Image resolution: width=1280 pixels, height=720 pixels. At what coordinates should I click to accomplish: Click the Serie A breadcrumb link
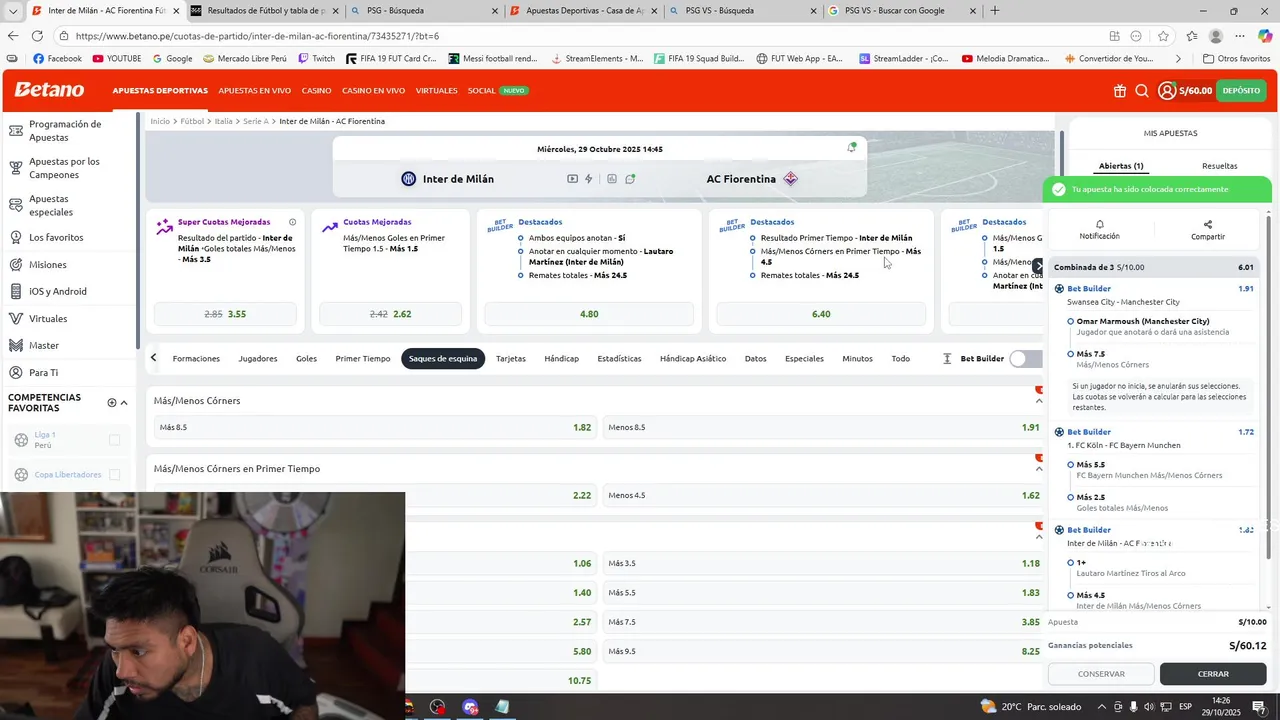pyautogui.click(x=256, y=121)
